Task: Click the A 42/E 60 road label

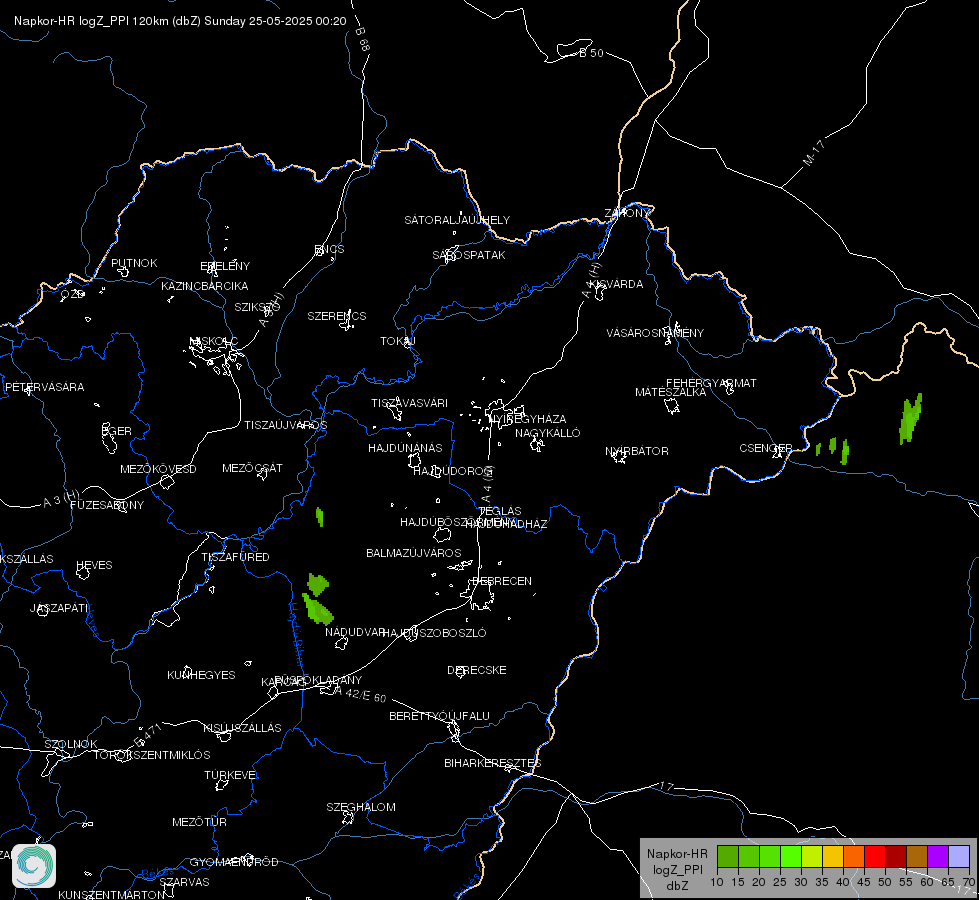Action: point(360,694)
